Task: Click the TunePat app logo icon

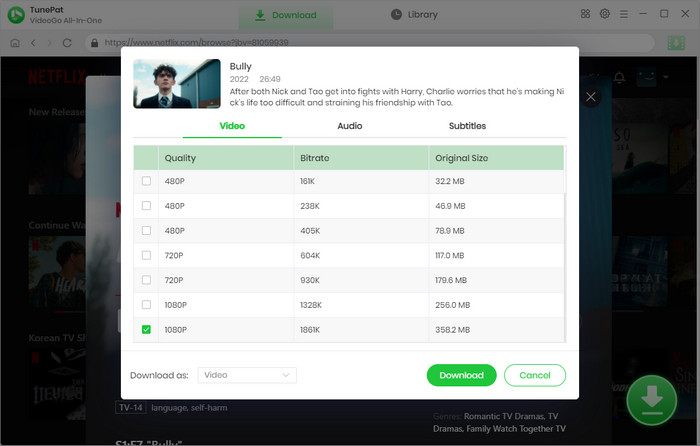Action: click(x=17, y=15)
